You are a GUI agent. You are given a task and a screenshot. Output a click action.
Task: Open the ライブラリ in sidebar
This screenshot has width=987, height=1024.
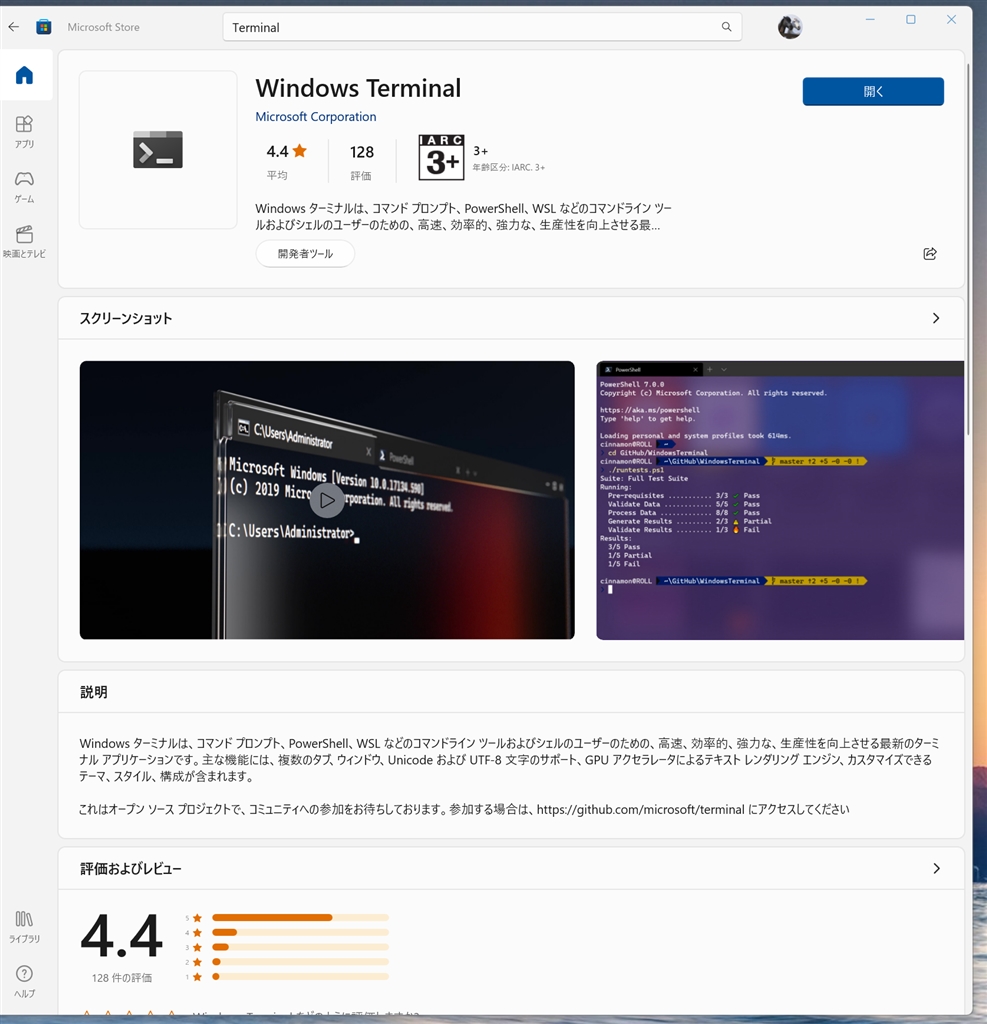click(24, 927)
